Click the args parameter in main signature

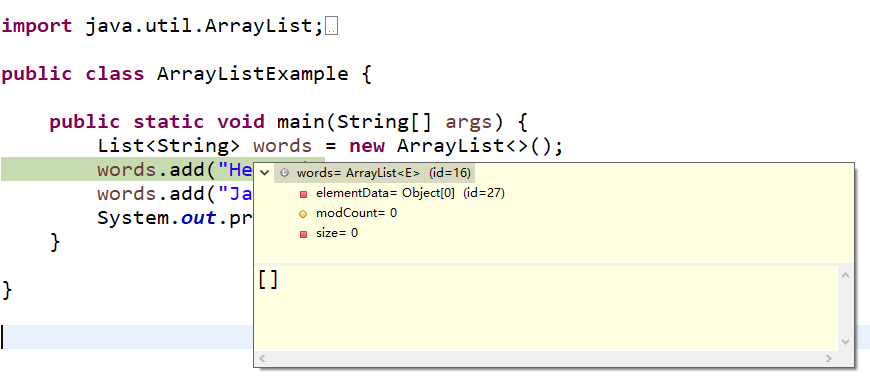[469, 122]
